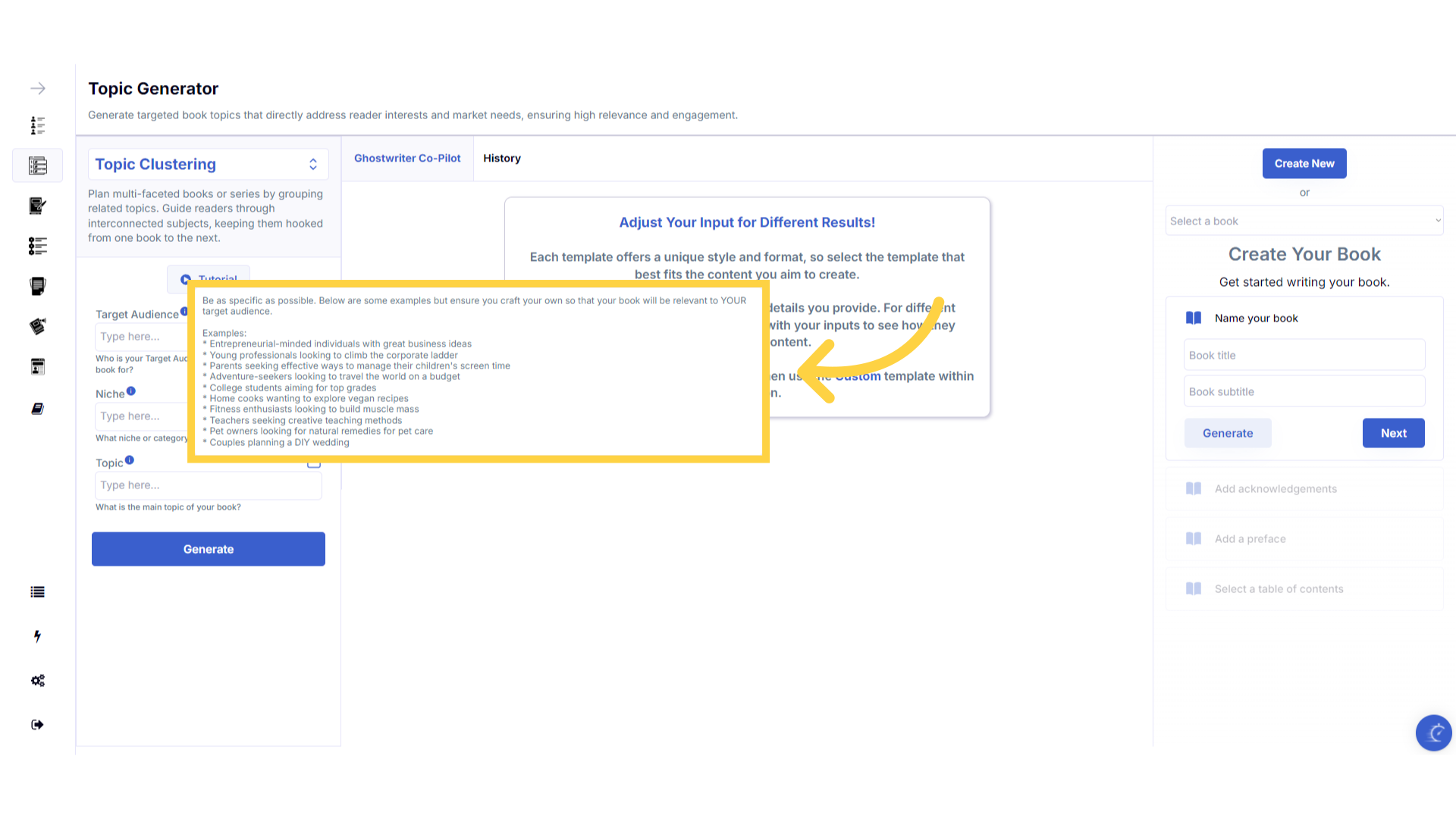Expand the sidebar with the arrow icon

[37, 89]
